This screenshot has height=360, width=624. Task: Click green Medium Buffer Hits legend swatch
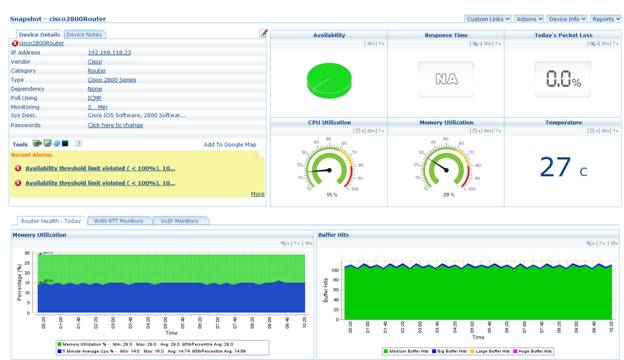coord(386,352)
